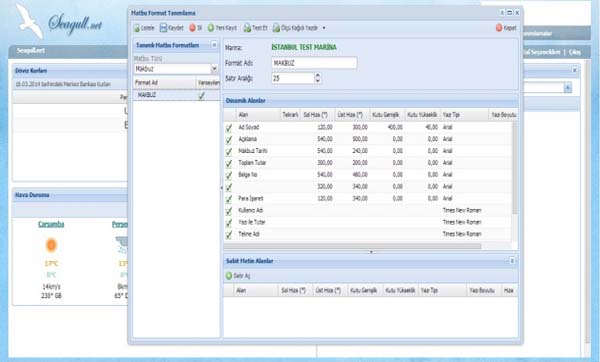Click the Yazı Tipi header in Dinamik Alanlar
Screen dimensions: 600x362
(465, 115)
